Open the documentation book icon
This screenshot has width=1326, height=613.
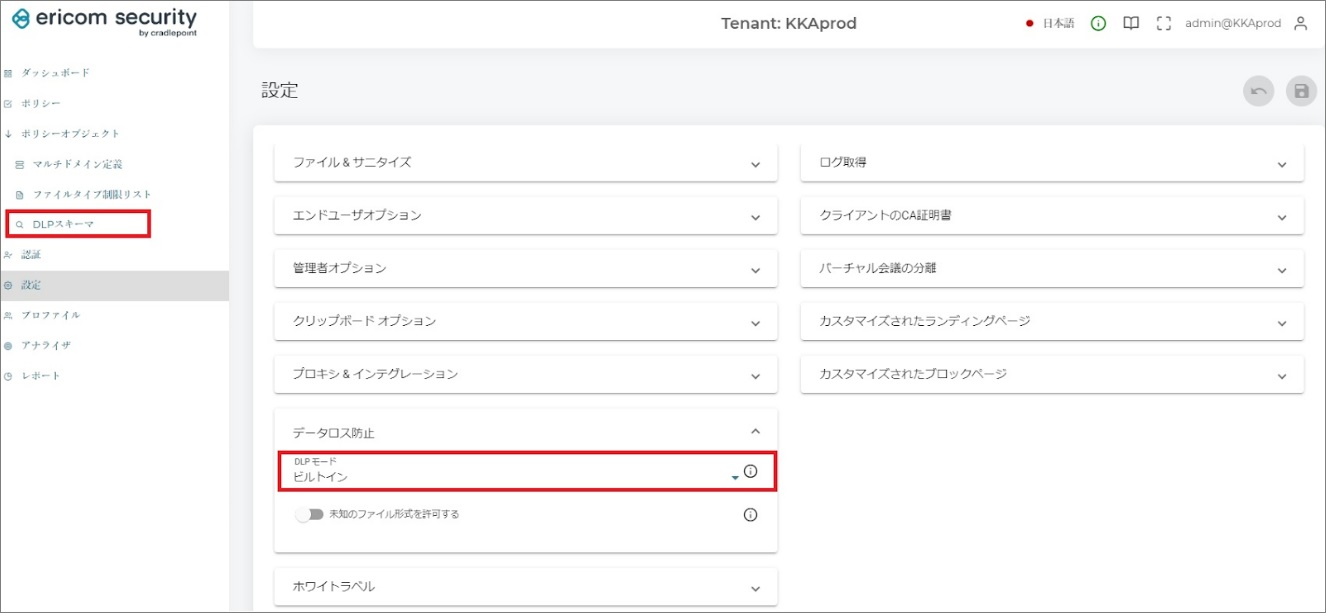tap(1131, 23)
